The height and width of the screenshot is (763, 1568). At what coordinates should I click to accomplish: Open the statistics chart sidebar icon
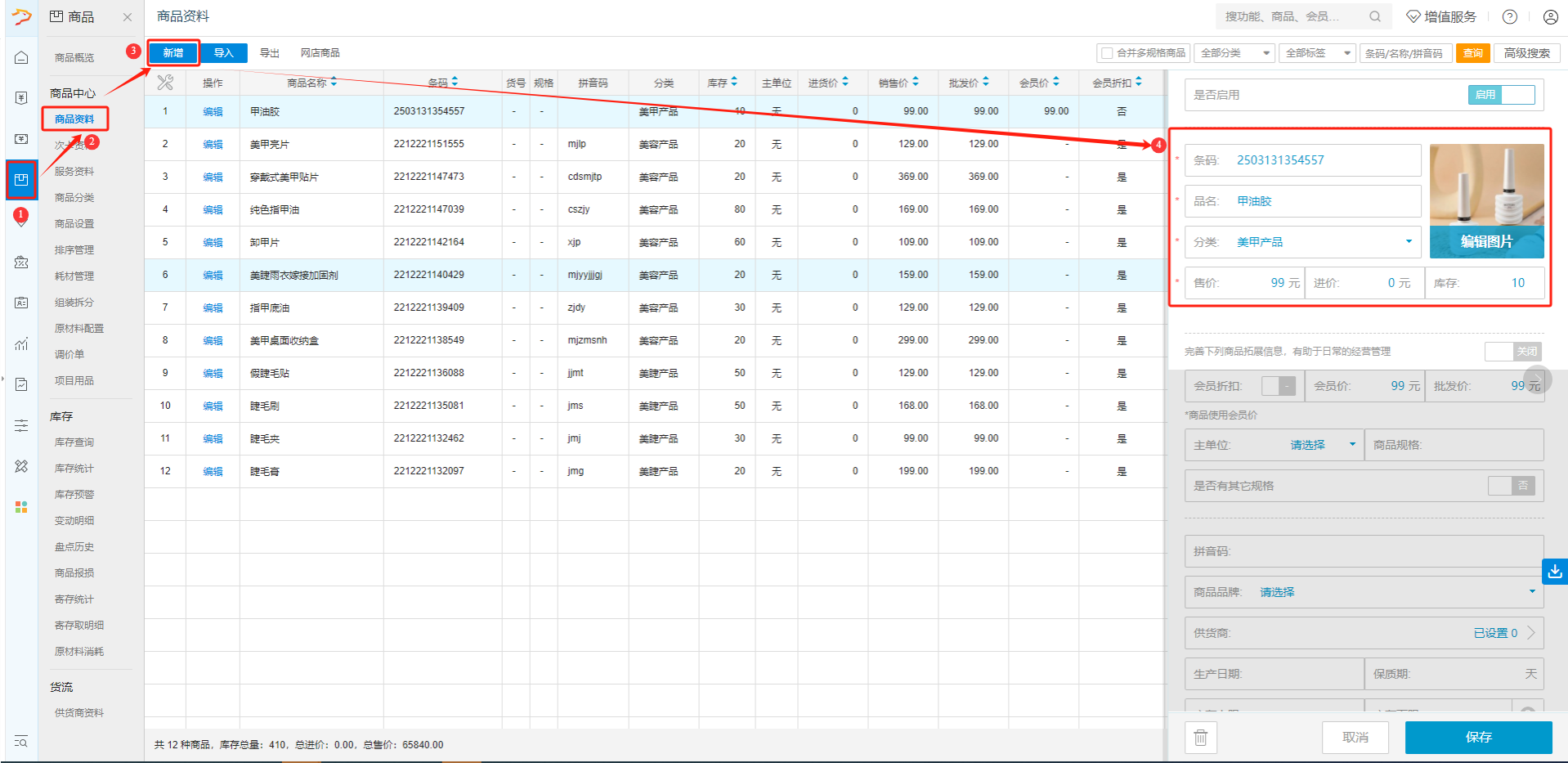tap(21, 343)
